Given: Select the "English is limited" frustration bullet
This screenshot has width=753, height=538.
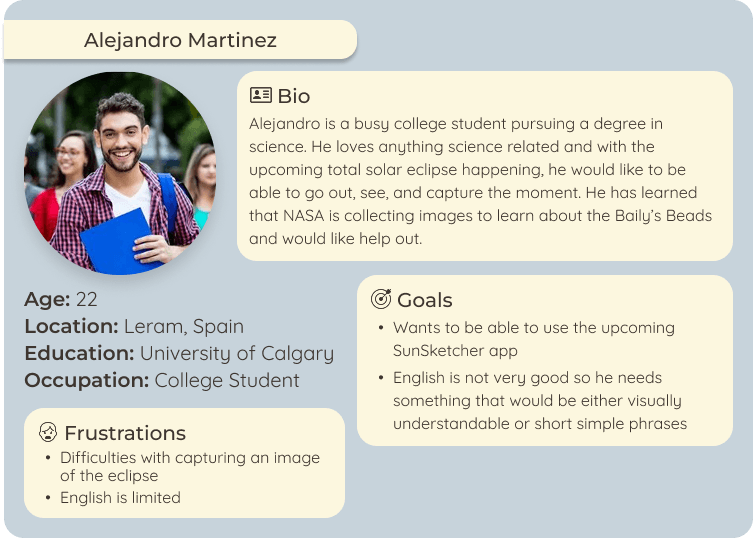Looking at the screenshot, I should 120,497.
